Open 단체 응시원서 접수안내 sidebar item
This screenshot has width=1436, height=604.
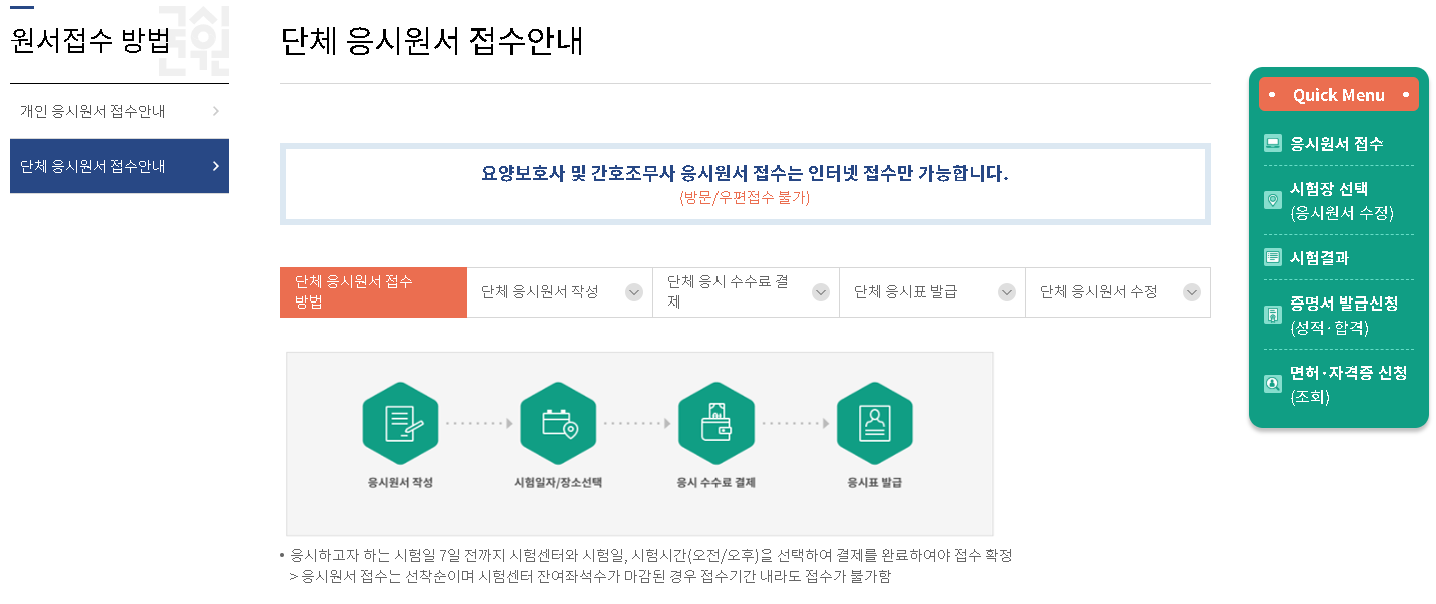tap(119, 166)
